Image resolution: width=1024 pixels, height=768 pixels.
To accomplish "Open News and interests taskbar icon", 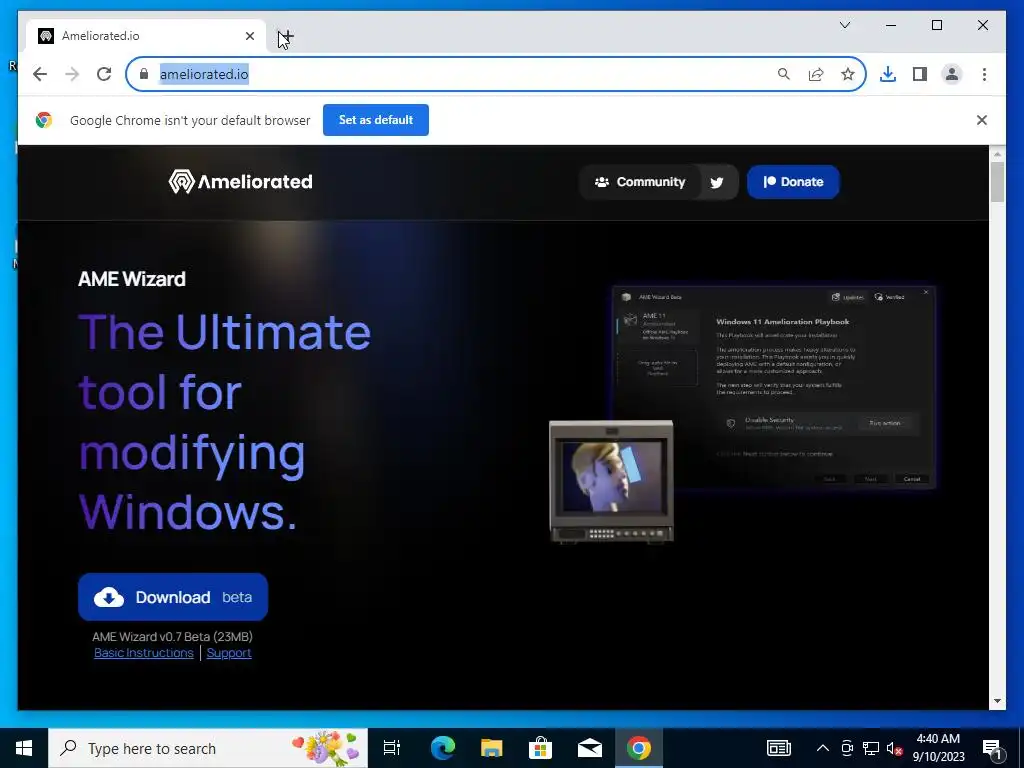I will (x=778, y=748).
